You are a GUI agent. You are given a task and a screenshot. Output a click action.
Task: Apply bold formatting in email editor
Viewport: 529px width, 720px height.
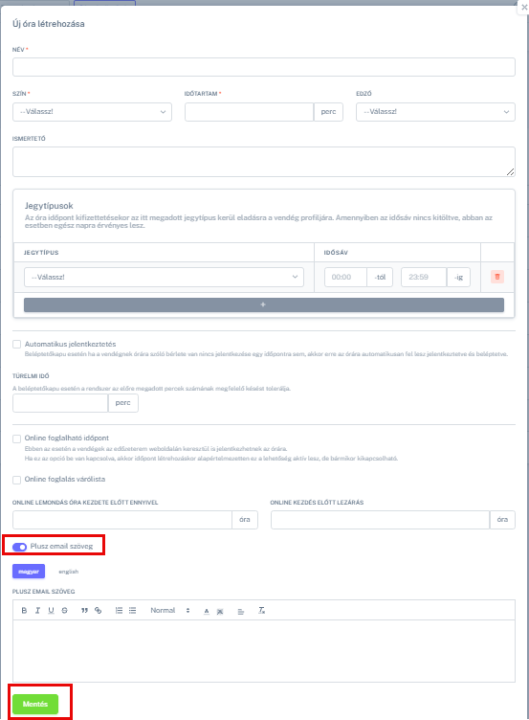24,610
